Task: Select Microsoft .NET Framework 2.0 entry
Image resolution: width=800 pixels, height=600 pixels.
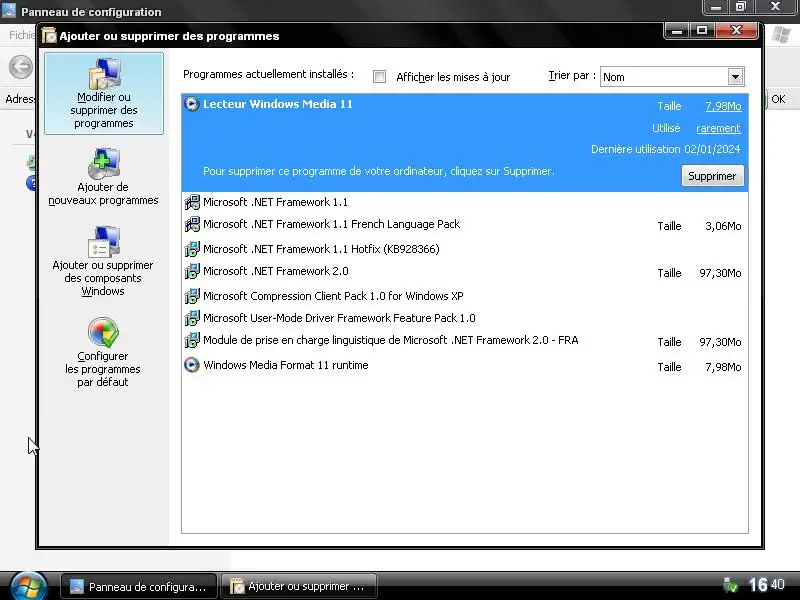Action: (465, 271)
